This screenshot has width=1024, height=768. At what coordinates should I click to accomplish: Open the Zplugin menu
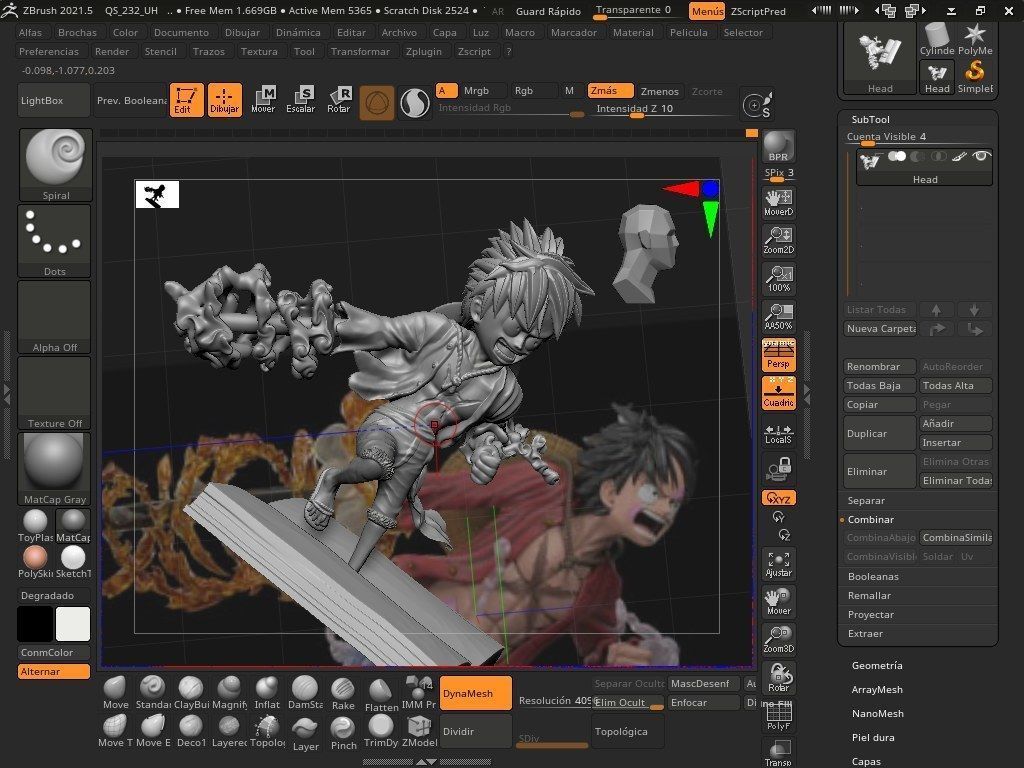[423, 52]
